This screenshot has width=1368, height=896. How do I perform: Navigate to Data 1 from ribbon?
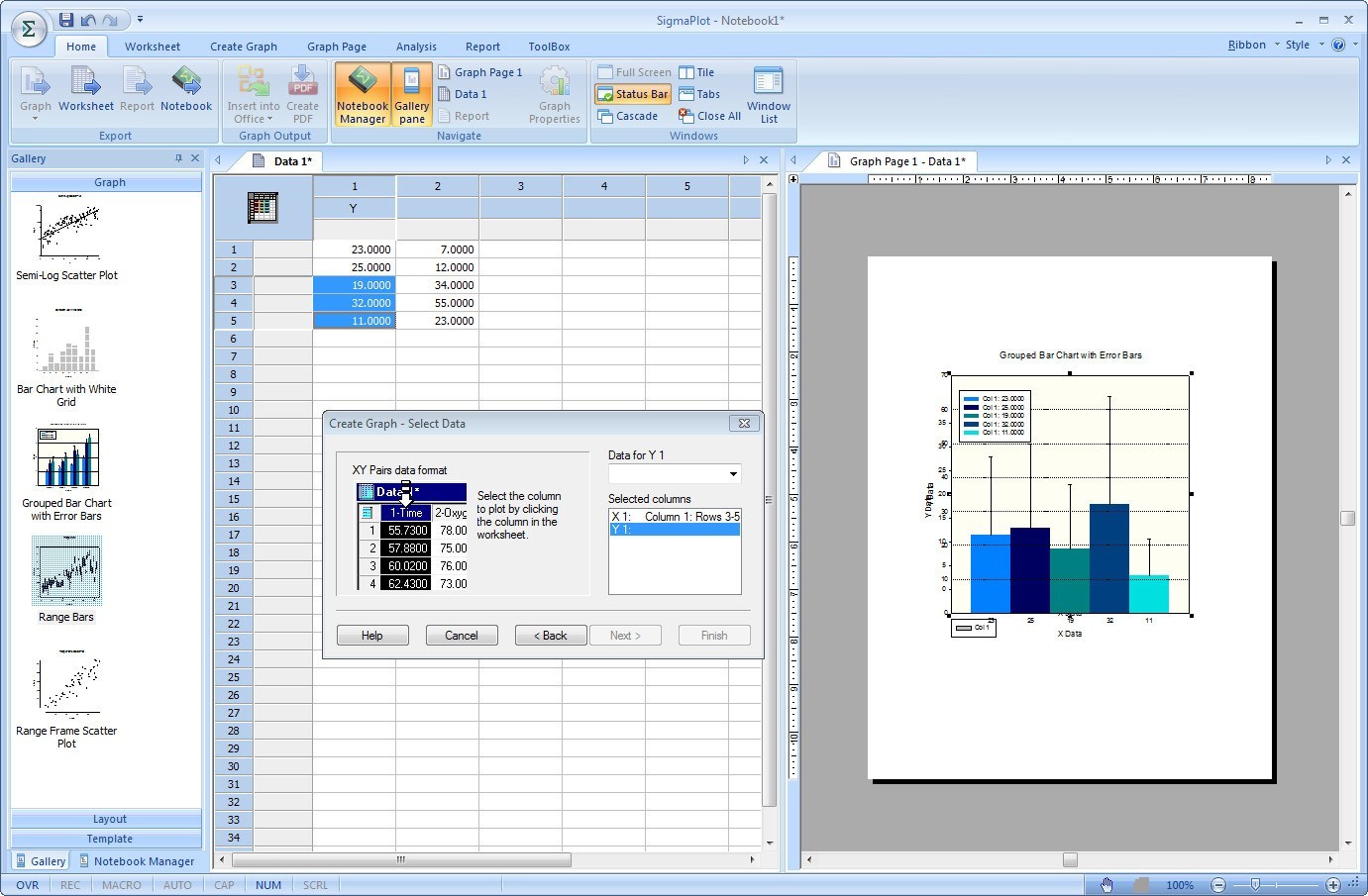(x=463, y=94)
